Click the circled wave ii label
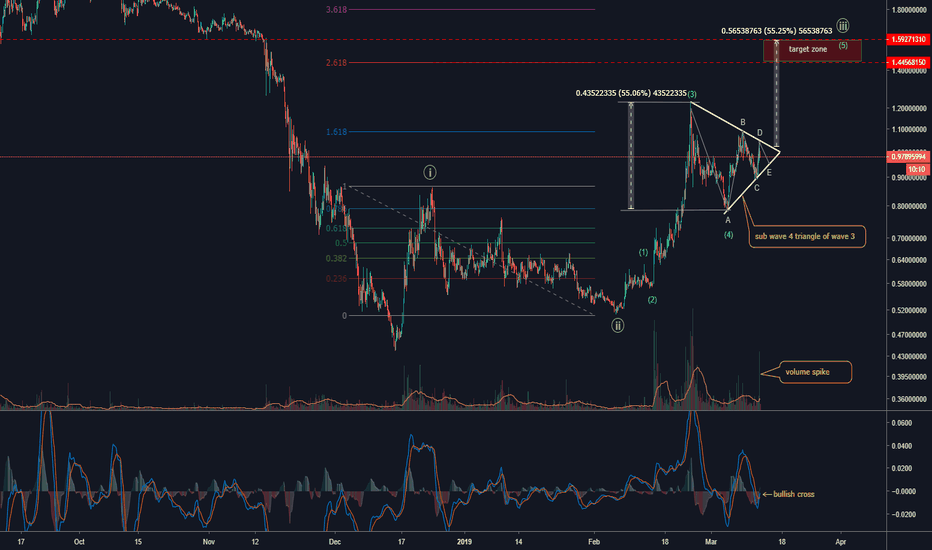This screenshot has height=550, width=932. pyautogui.click(x=618, y=325)
